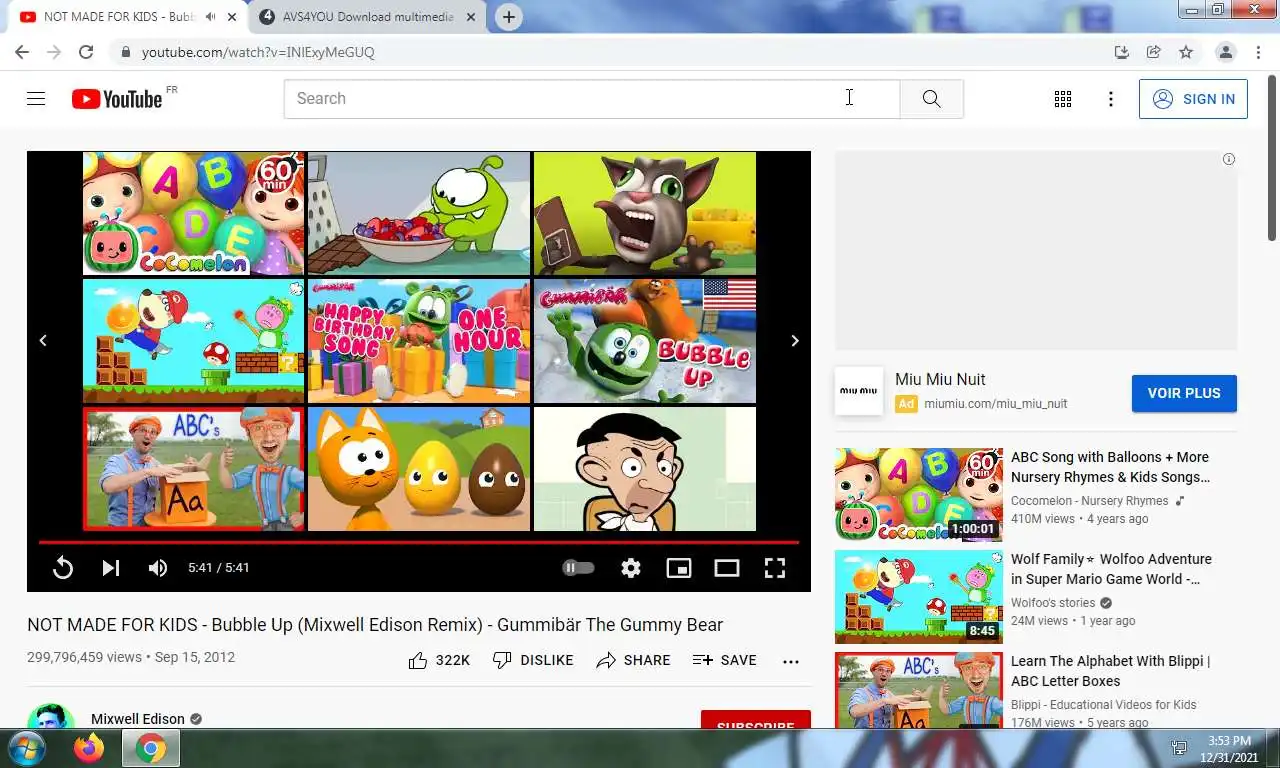Screen dimensions: 1280x768
Task: Toggle the autoplay switch
Action: (578, 568)
